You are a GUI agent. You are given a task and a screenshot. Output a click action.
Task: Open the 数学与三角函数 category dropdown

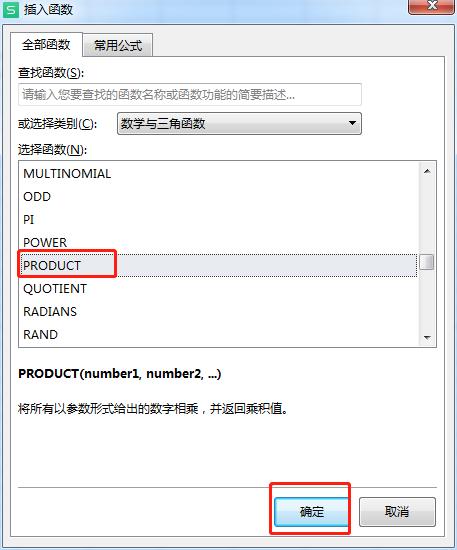pyautogui.click(x=239, y=123)
